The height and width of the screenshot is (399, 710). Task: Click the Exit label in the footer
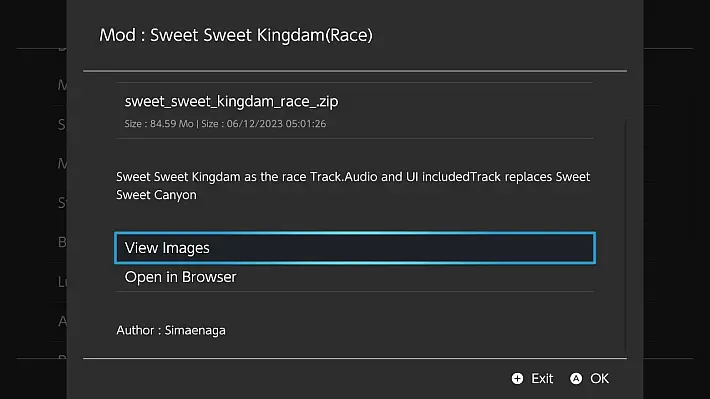[542, 378]
